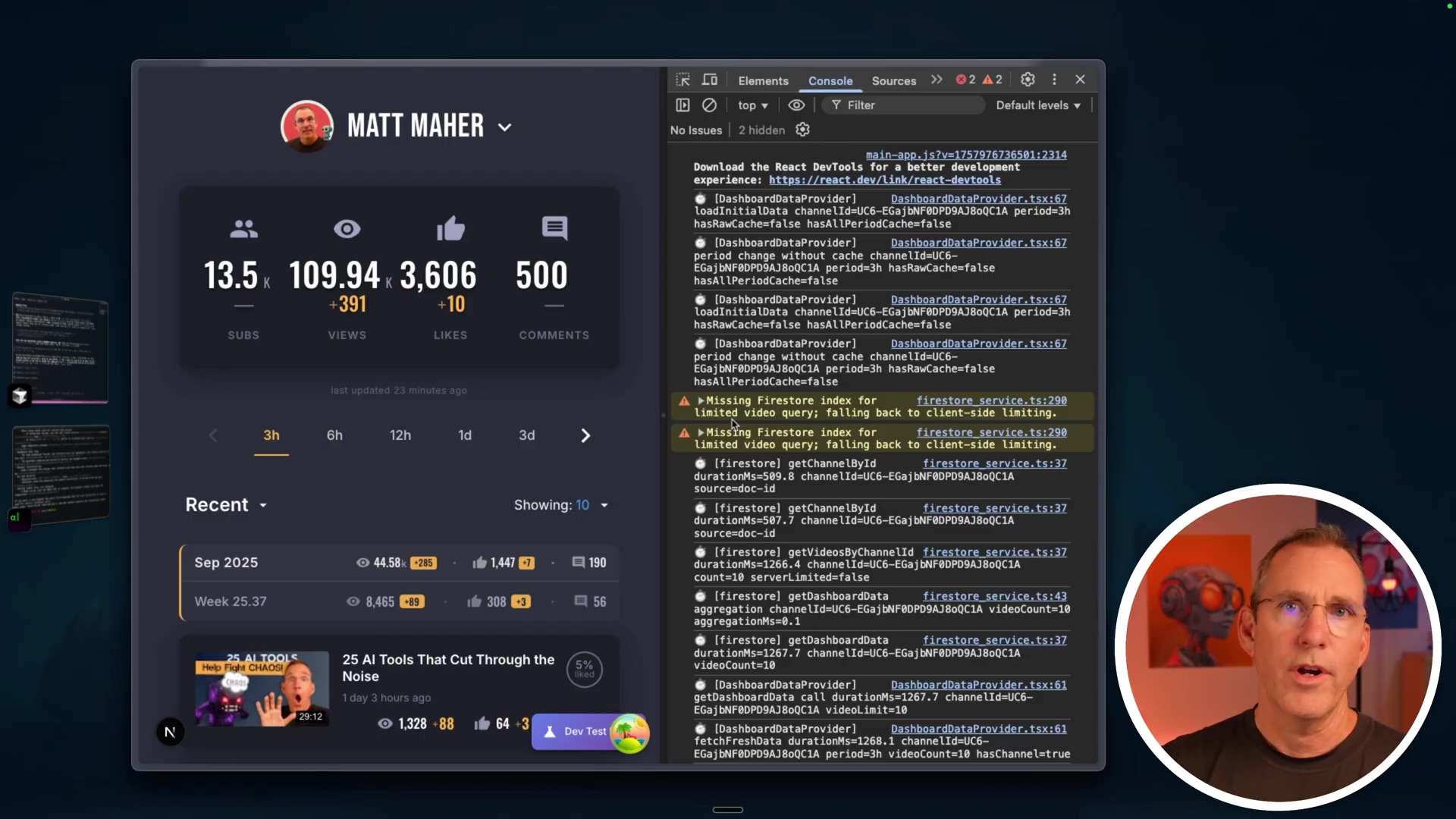Click the No Issues label
Screen dimensions: 1456x819
coord(696,130)
